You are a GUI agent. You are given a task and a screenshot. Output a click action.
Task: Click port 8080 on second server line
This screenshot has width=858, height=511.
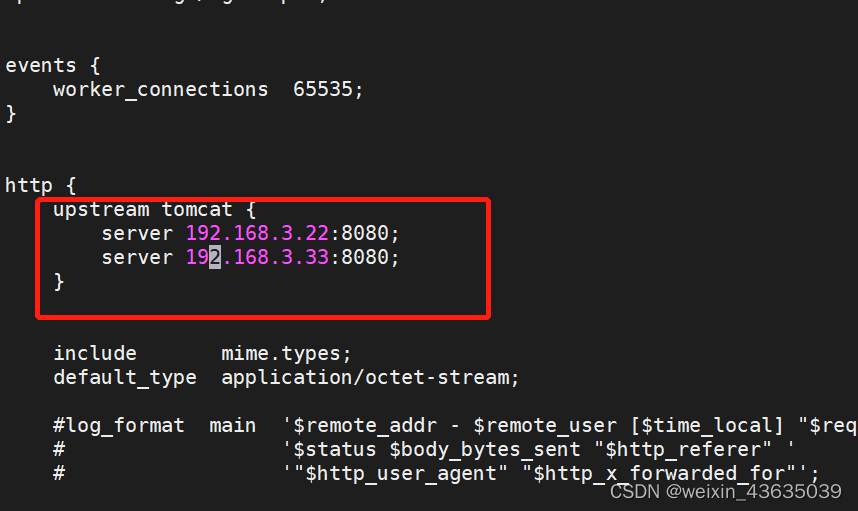365,257
